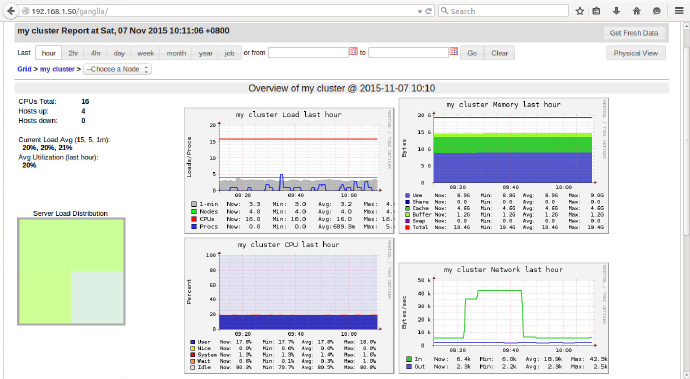Open the calendar icon for the to date
Image resolution: width=690 pixels, height=379 pixels.
point(454,52)
